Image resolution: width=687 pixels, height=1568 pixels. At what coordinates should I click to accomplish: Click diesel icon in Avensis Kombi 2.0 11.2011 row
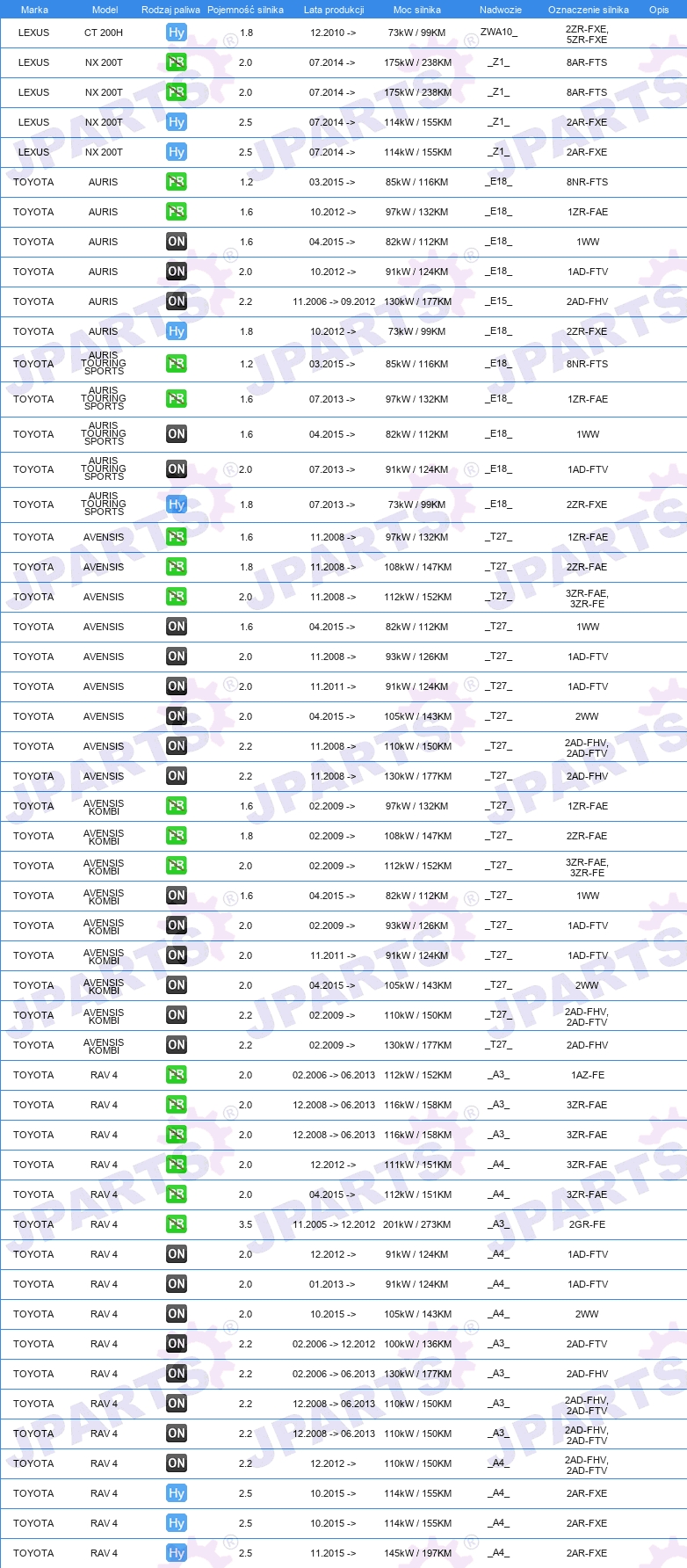[177, 955]
